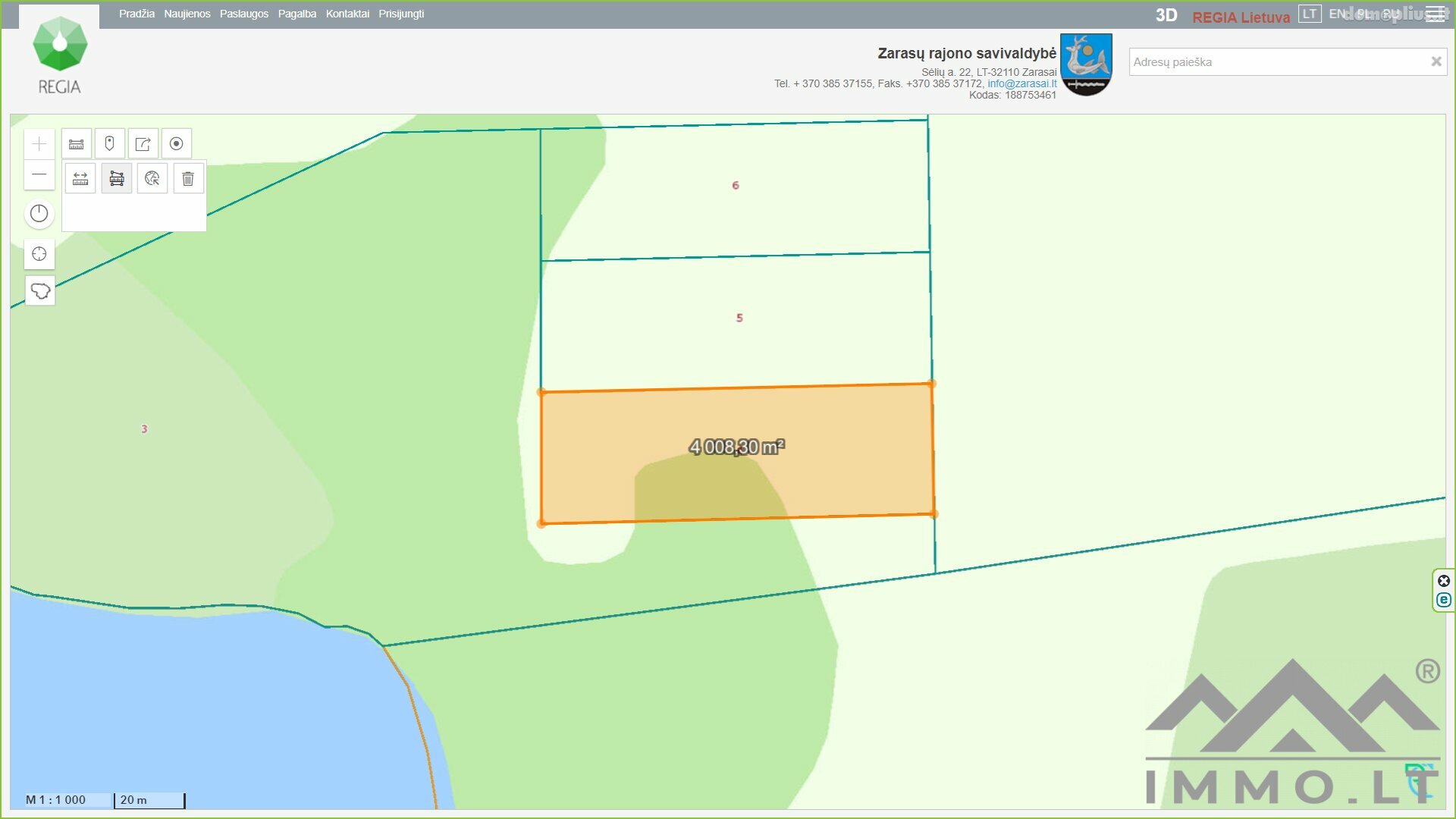The height and width of the screenshot is (819, 1456).
Task: Reset map rotation compass button
Action: [39, 214]
